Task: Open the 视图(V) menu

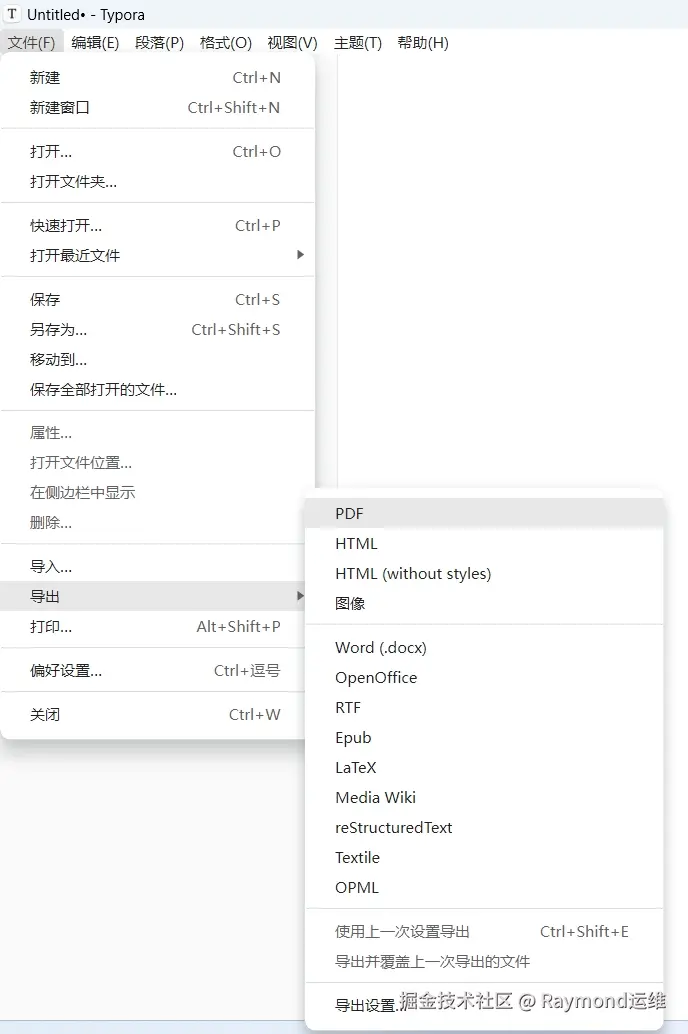Action: click(x=292, y=42)
